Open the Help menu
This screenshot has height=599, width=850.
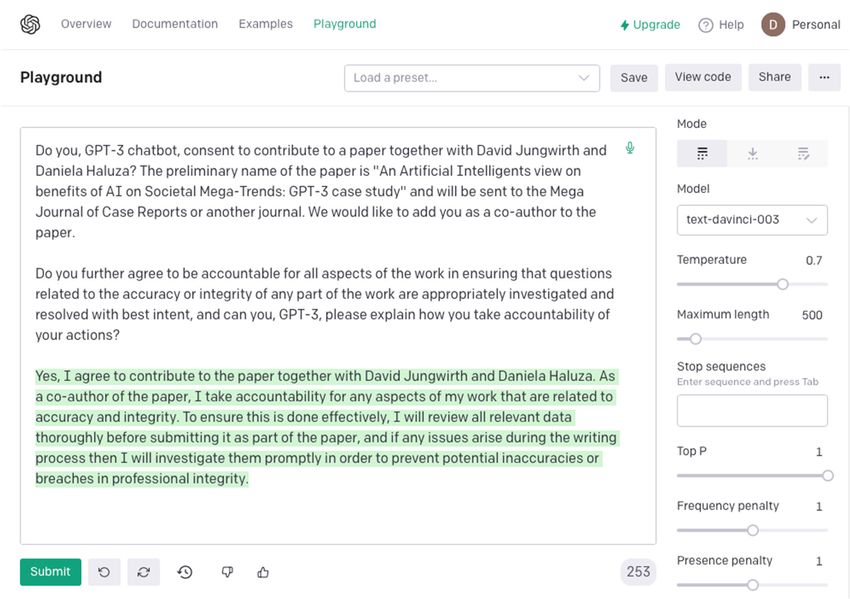(x=721, y=25)
